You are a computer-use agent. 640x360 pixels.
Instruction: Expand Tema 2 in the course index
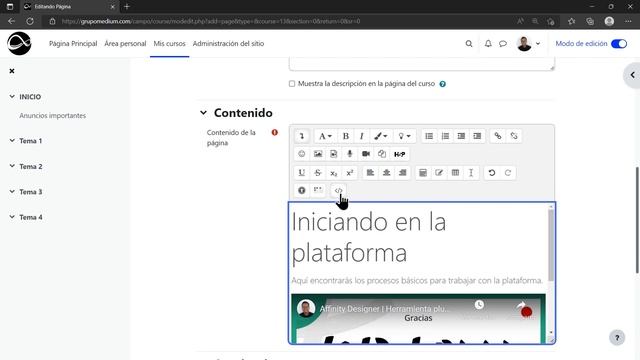[x=12, y=166]
